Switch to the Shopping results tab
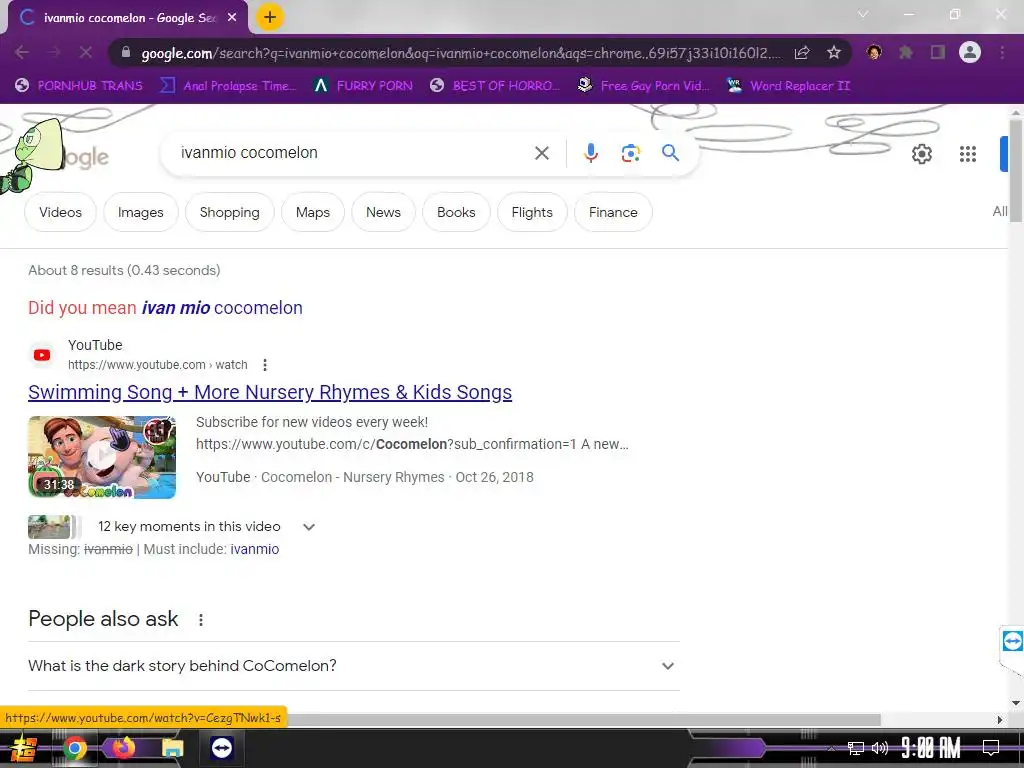 click(229, 212)
